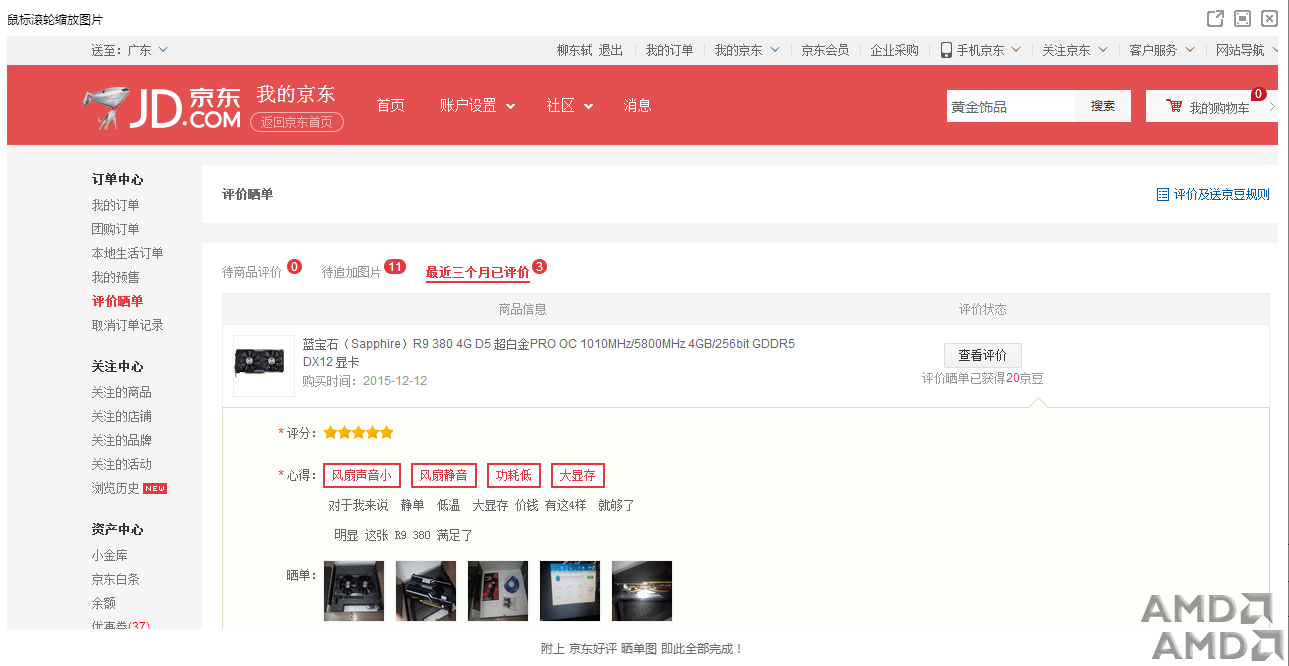
Task: Open the 企业采购 link
Action: pos(894,50)
